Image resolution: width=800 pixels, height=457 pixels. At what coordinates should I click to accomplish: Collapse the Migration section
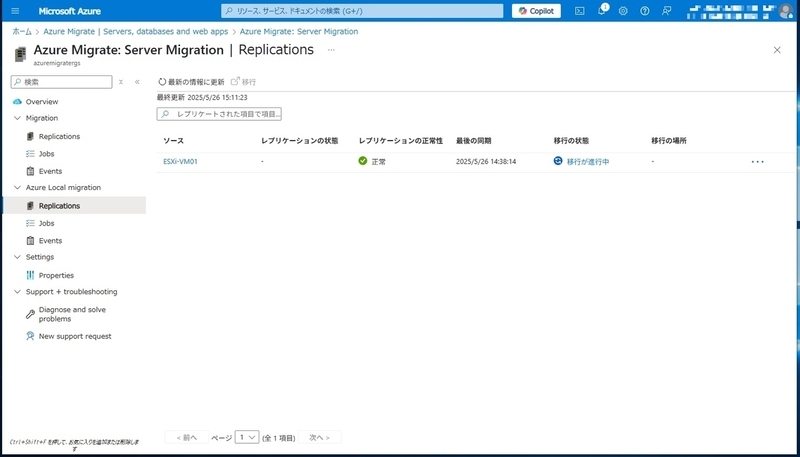pos(17,118)
